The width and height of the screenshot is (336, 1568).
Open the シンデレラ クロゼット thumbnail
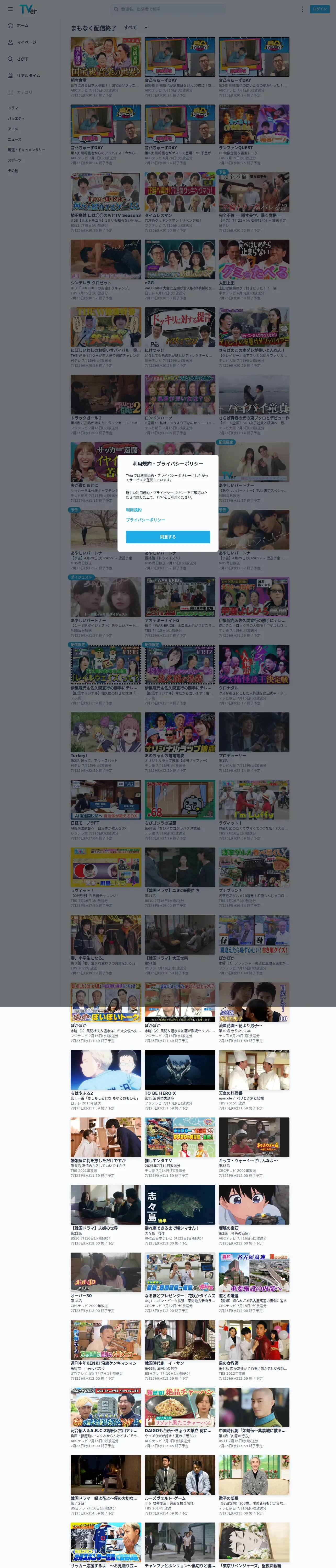pyautogui.click(x=105, y=259)
